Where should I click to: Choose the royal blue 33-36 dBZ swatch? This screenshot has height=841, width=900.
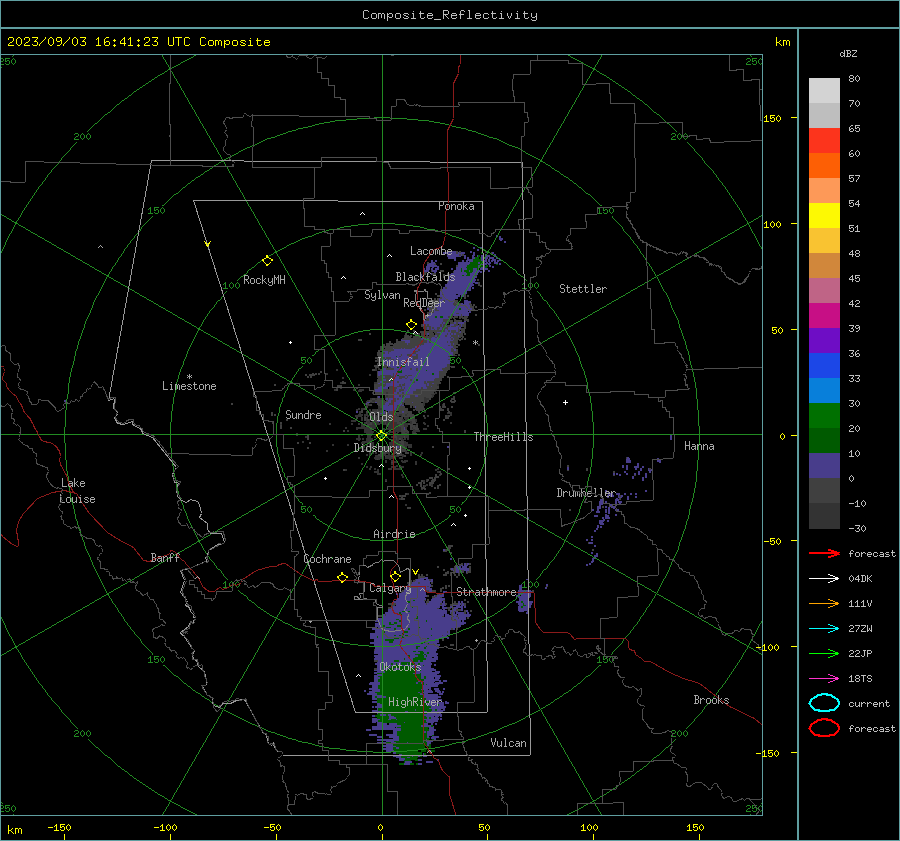pyautogui.click(x=824, y=366)
